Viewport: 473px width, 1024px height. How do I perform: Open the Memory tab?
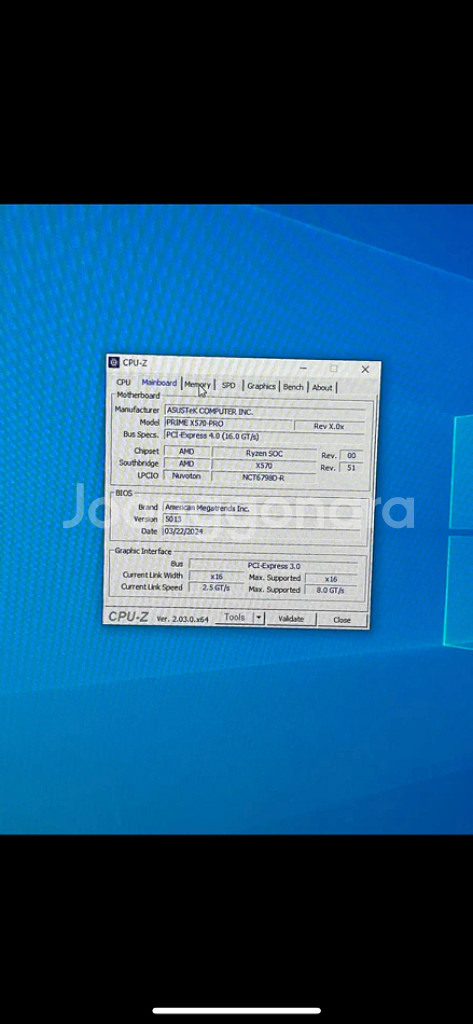[x=197, y=385]
